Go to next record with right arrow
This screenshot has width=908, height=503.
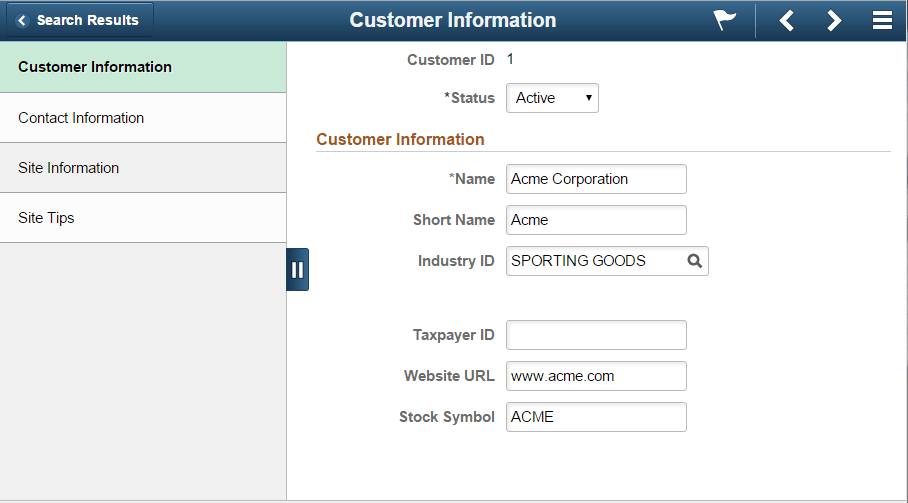[x=834, y=21]
